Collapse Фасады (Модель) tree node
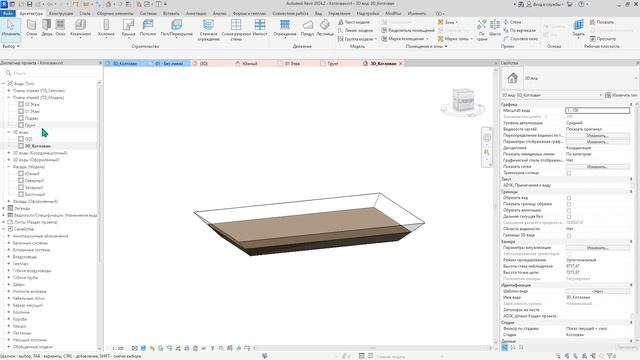Screen dimensions: 640x360 point(9,167)
